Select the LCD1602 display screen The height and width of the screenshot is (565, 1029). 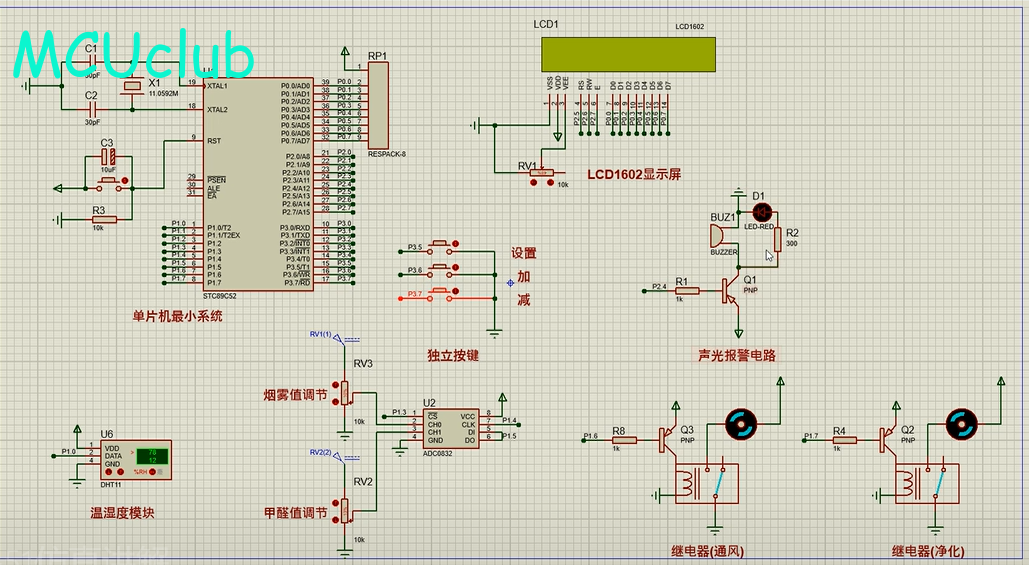pos(628,55)
